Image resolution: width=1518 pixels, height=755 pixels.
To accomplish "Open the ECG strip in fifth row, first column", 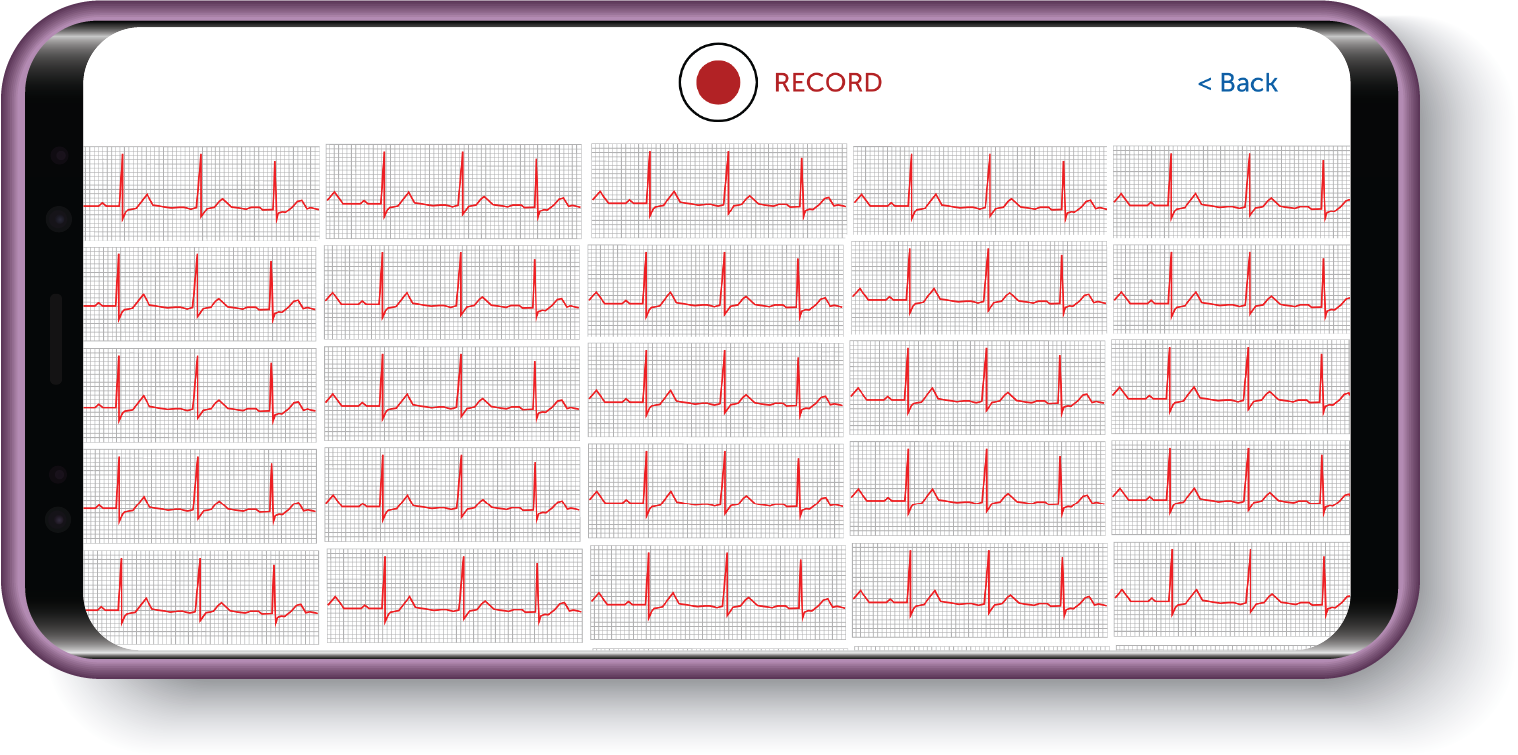I will (x=201, y=597).
